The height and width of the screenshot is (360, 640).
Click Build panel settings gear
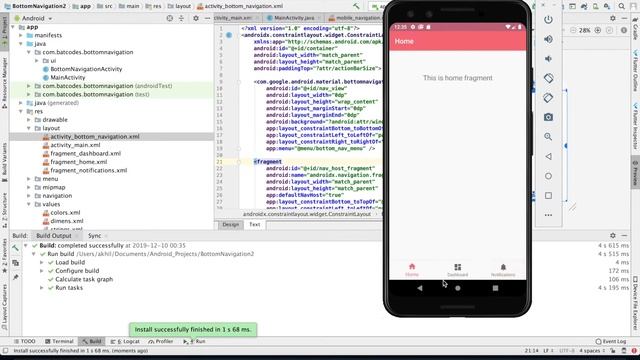pos(613,236)
